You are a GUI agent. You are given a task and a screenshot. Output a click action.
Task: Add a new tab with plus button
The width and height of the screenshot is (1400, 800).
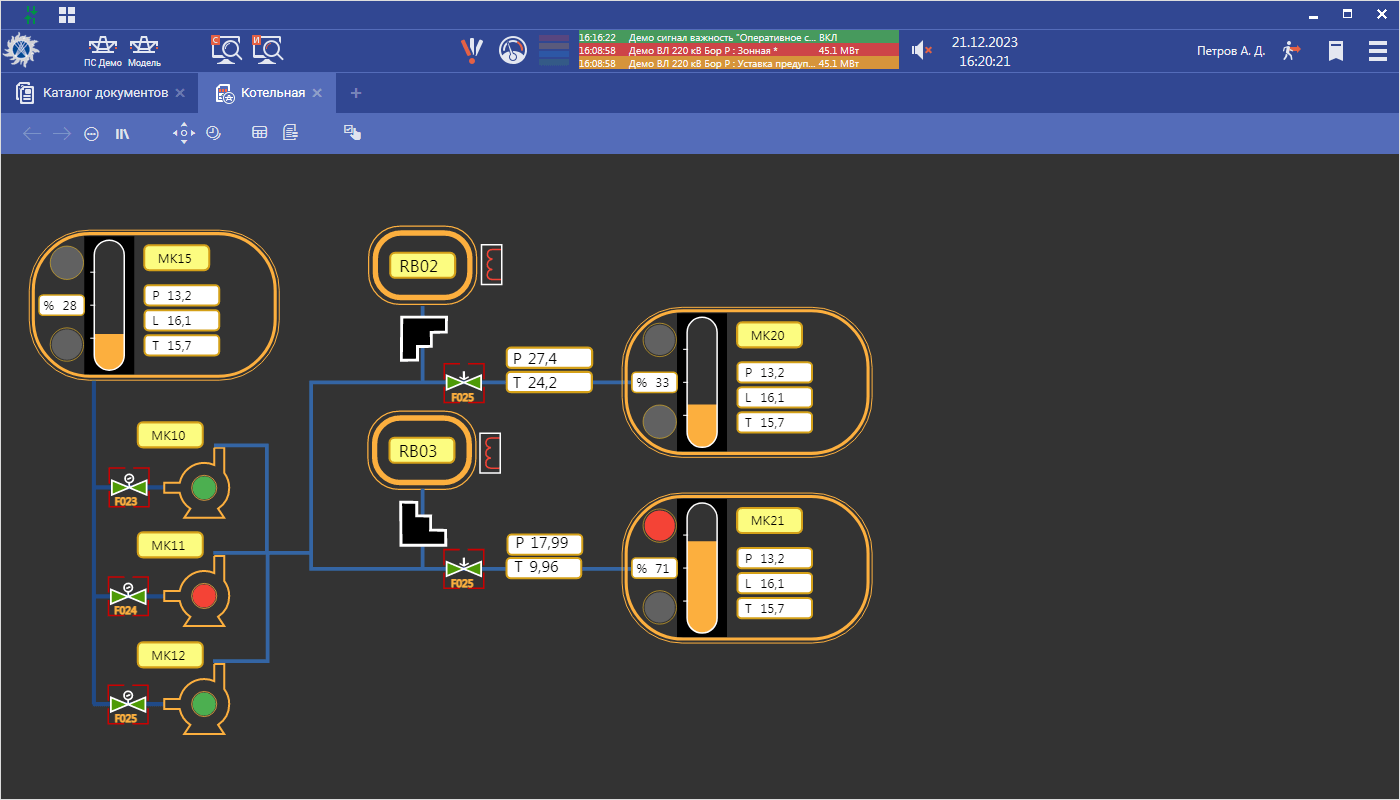click(x=355, y=93)
